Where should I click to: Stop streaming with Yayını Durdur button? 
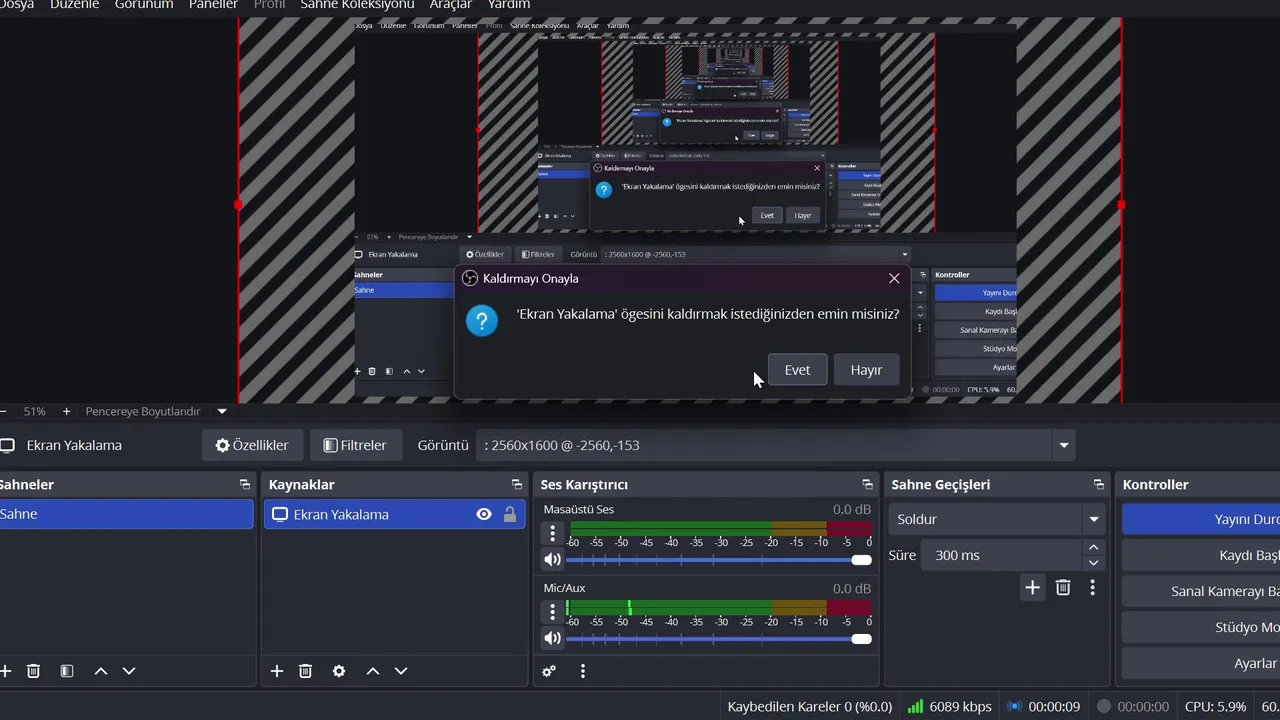pos(1201,519)
